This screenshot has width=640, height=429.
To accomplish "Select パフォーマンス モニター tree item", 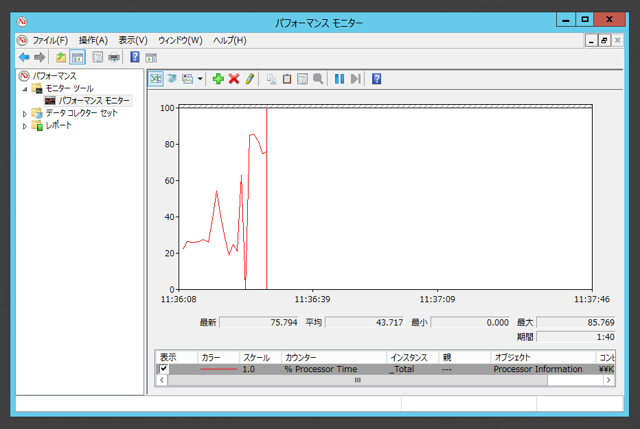I will pyautogui.click(x=94, y=100).
